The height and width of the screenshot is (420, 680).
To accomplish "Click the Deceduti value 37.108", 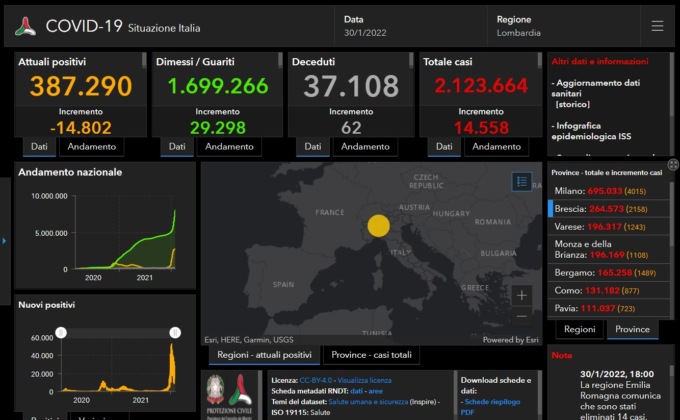I will [x=351, y=86].
